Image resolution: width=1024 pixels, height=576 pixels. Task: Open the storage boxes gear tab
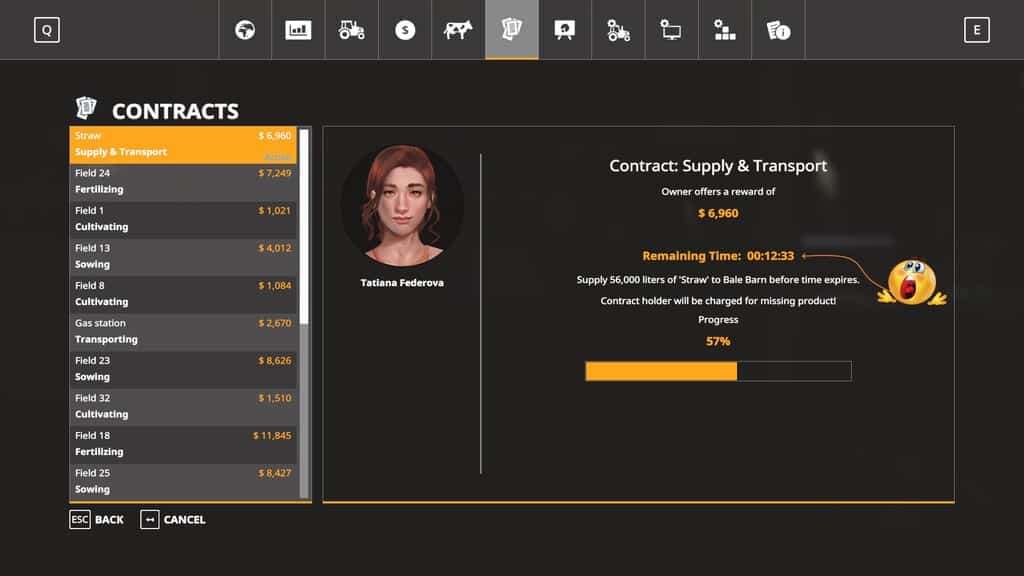point(725,30)
